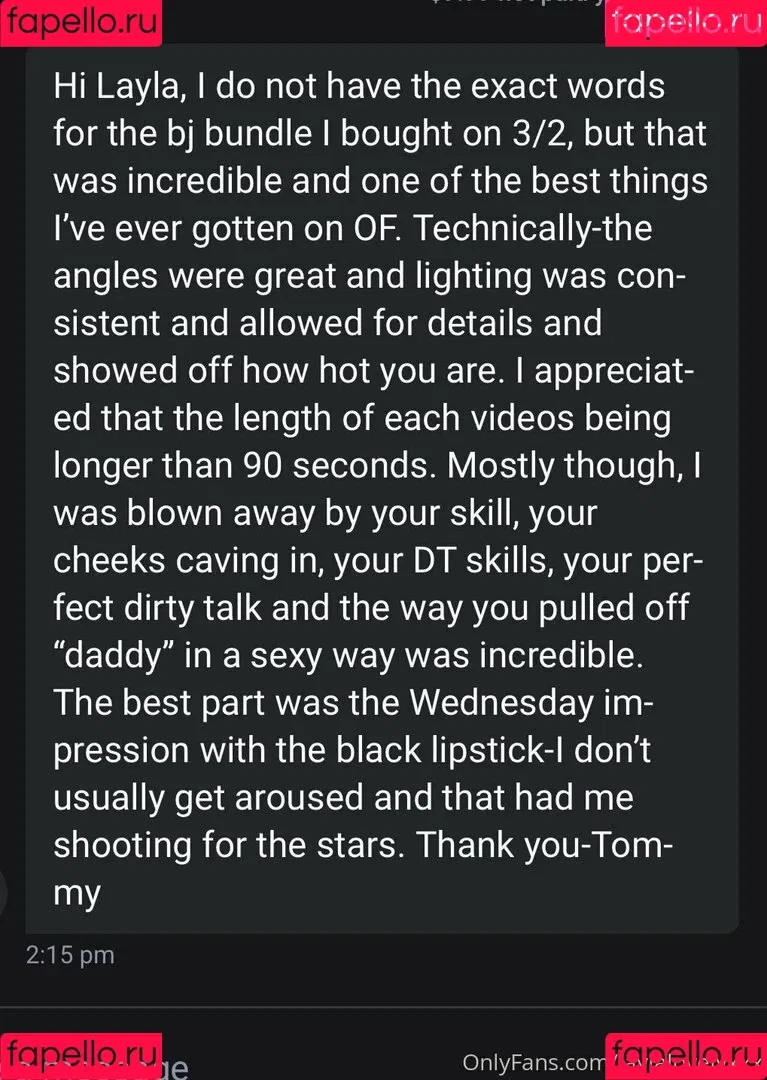Tap the 2:15 pm message timestamp
Viewport: 767px width, 1080px height.
(x=70, y=955)
